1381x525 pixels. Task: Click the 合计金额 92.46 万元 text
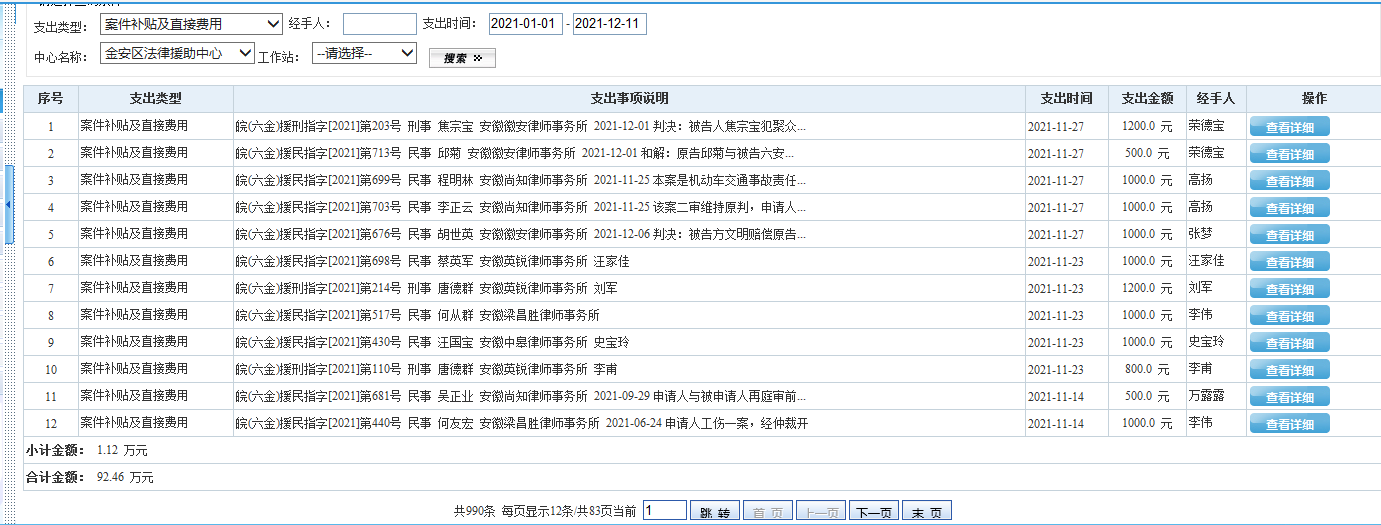tap(90, 478)
